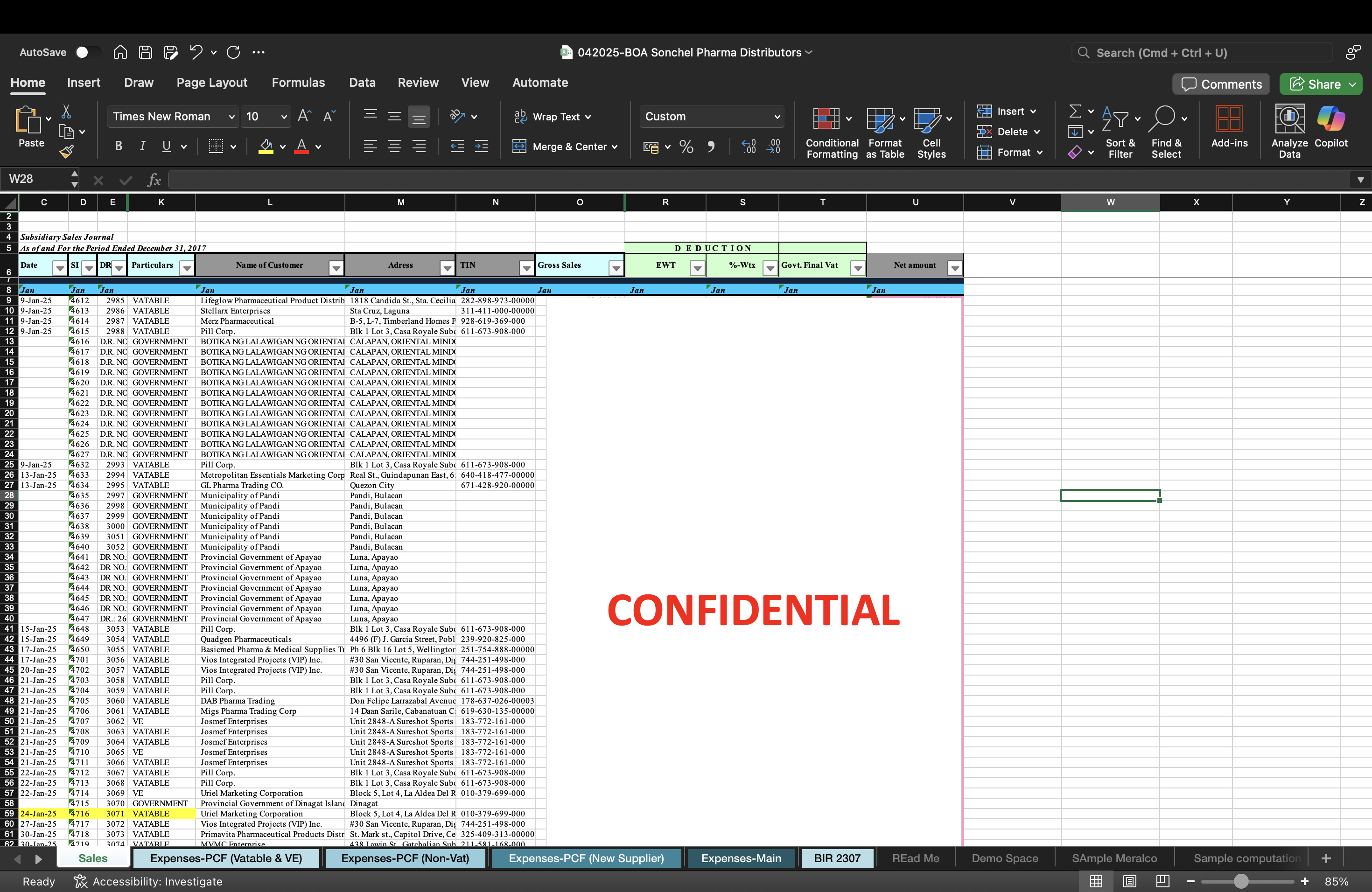Click the Save icon

point(145,52)
